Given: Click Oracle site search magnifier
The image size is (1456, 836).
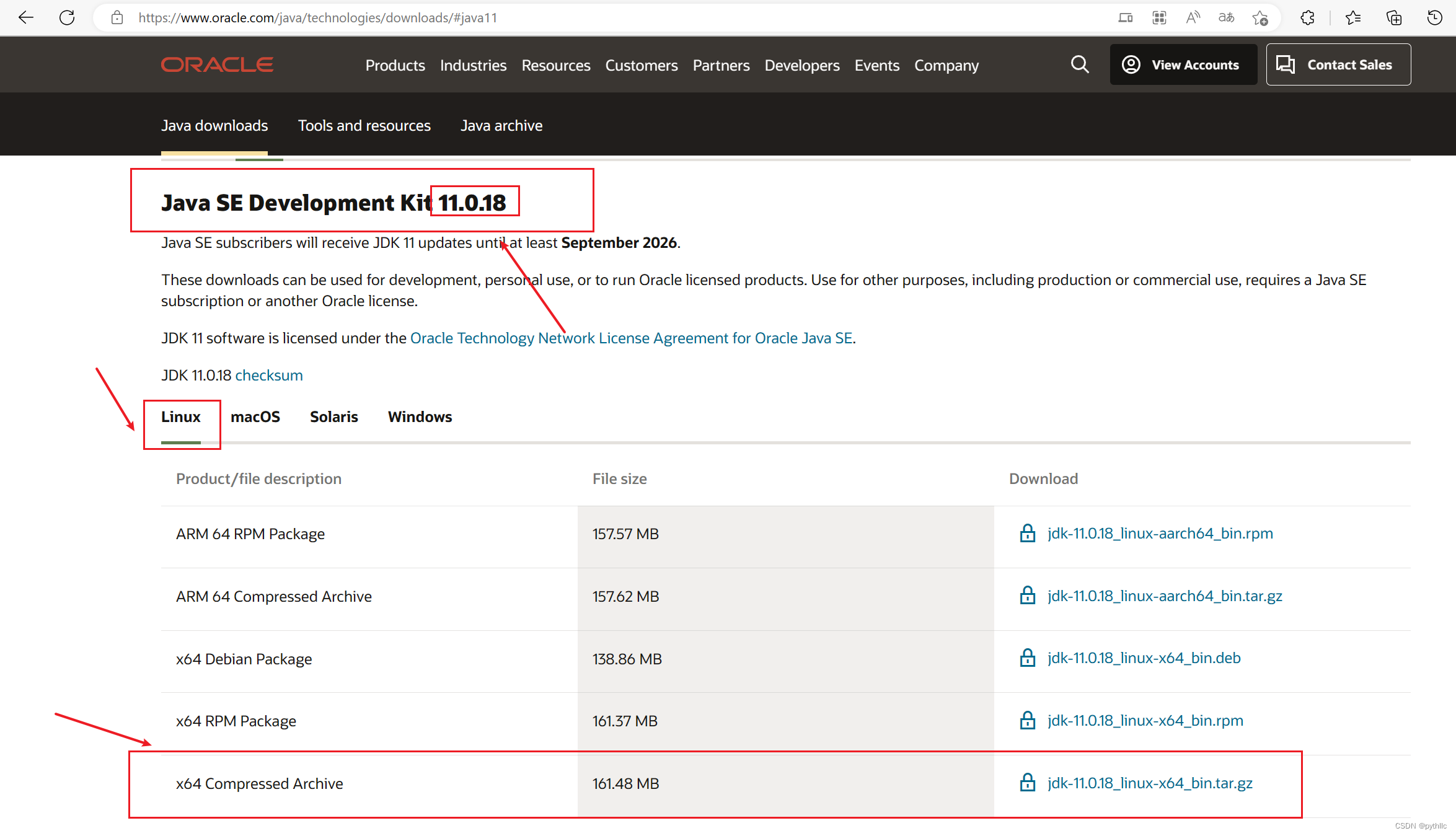Looking at the screenshot, I should tap(1079, 64).
